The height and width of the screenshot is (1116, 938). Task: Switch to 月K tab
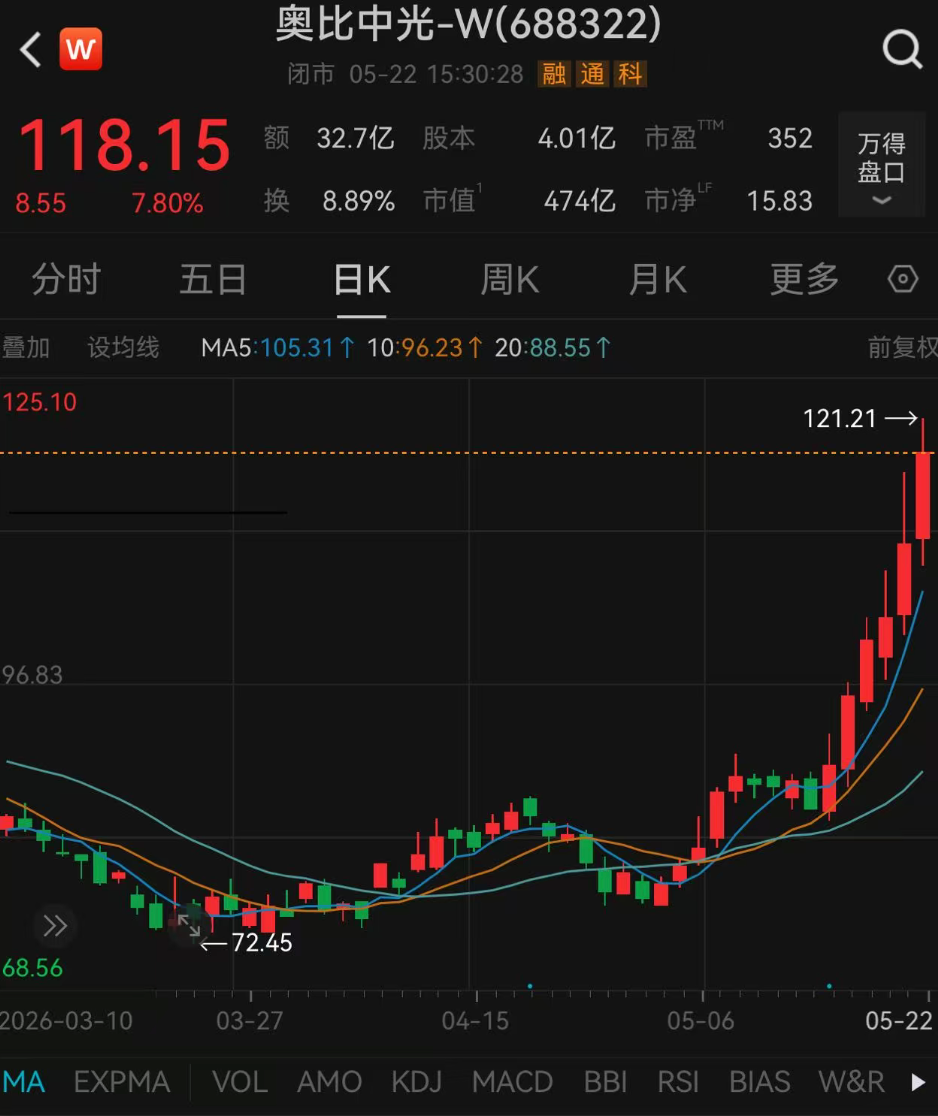click(x=658, y=279)
